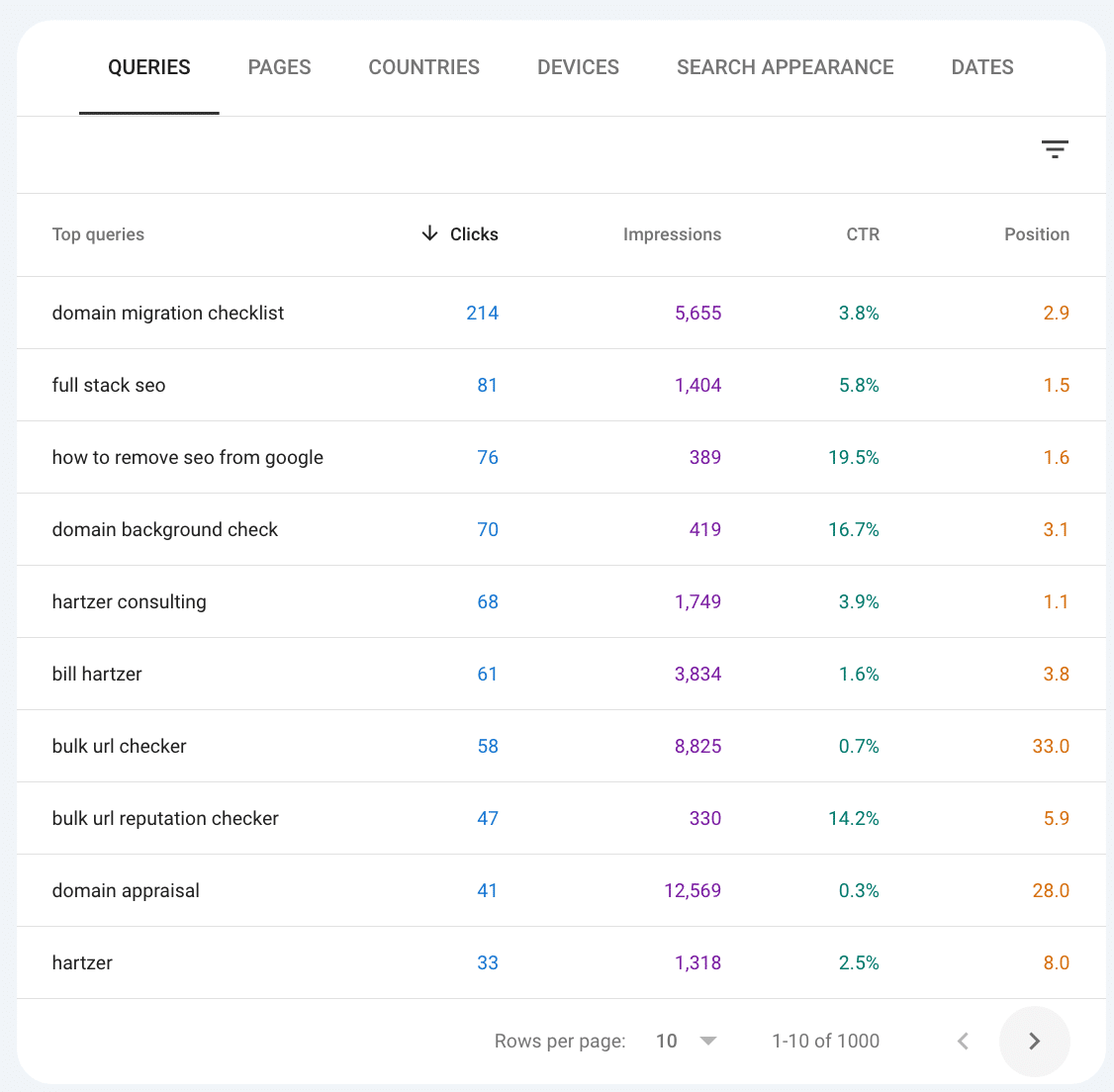
Task: Open the filter rows icon
Action: (1055, 149)
